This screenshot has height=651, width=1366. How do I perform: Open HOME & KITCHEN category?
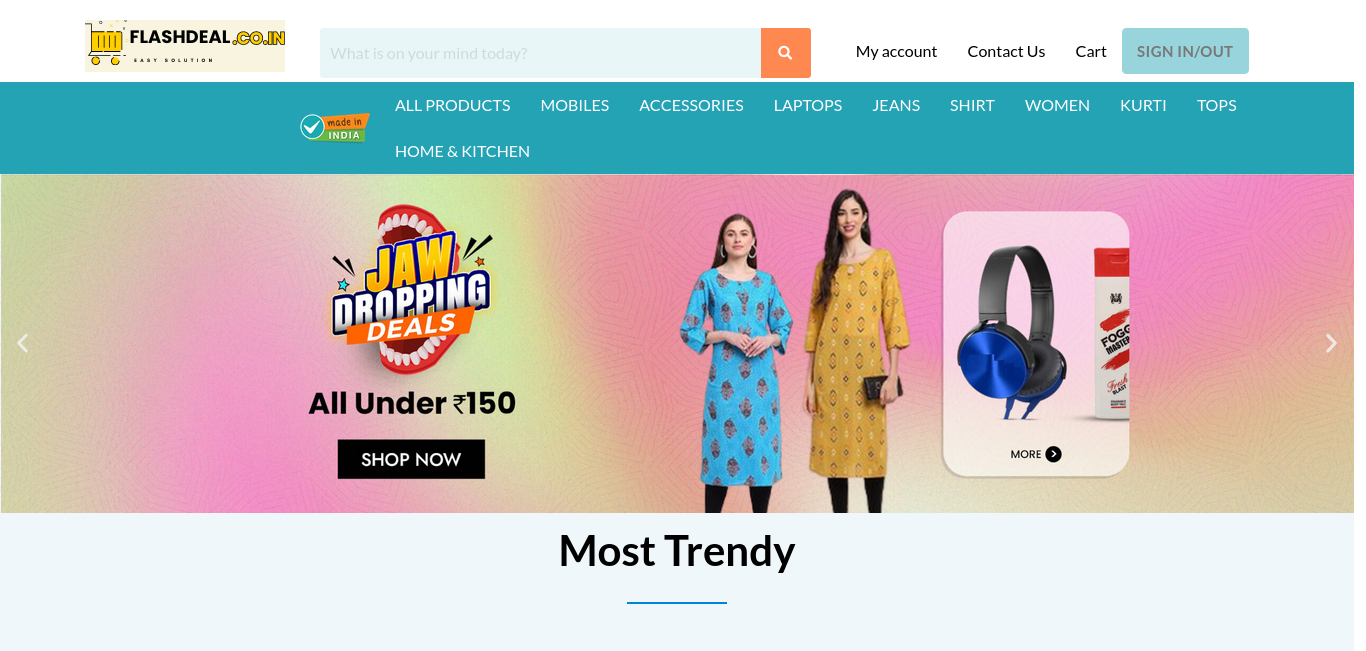[462, 151]
